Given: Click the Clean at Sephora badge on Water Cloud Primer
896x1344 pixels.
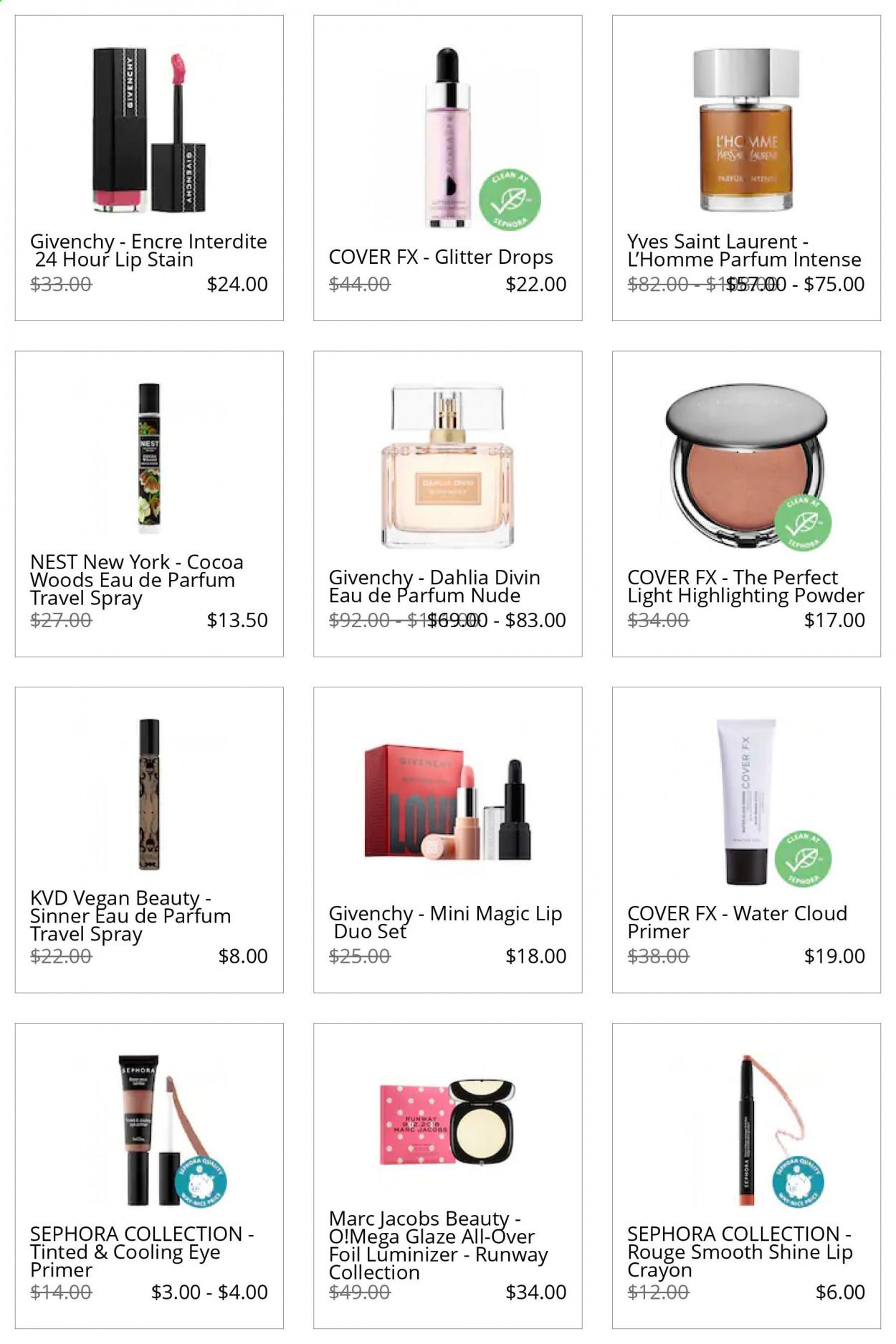Looking at the screenshot, I should pyautogui.click(x=803, y=859).
